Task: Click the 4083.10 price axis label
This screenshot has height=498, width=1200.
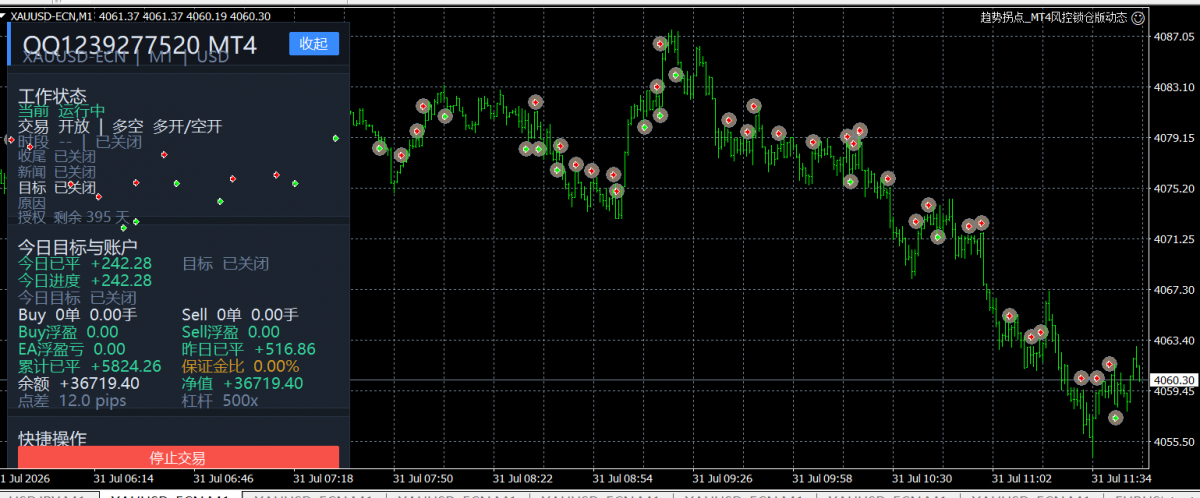Action: tap(1174, 88)
